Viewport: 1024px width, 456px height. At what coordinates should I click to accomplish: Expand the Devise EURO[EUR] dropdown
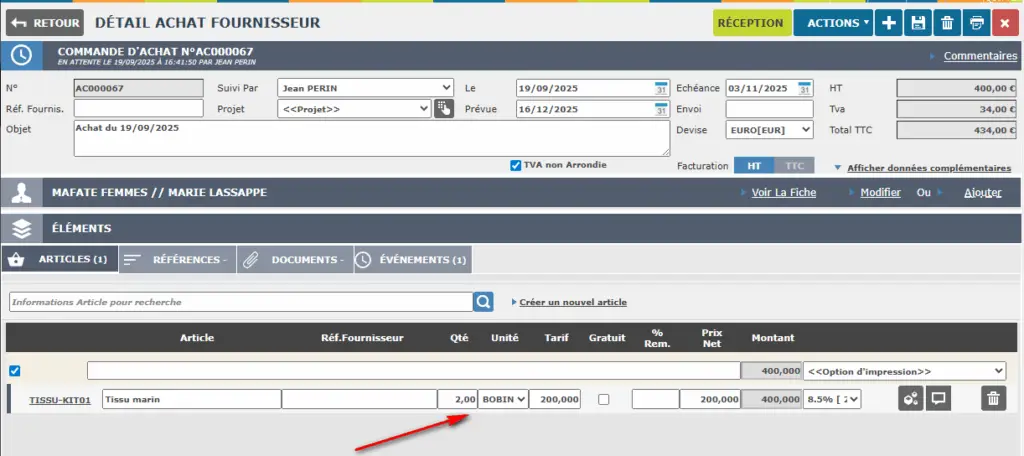(769, 130)
